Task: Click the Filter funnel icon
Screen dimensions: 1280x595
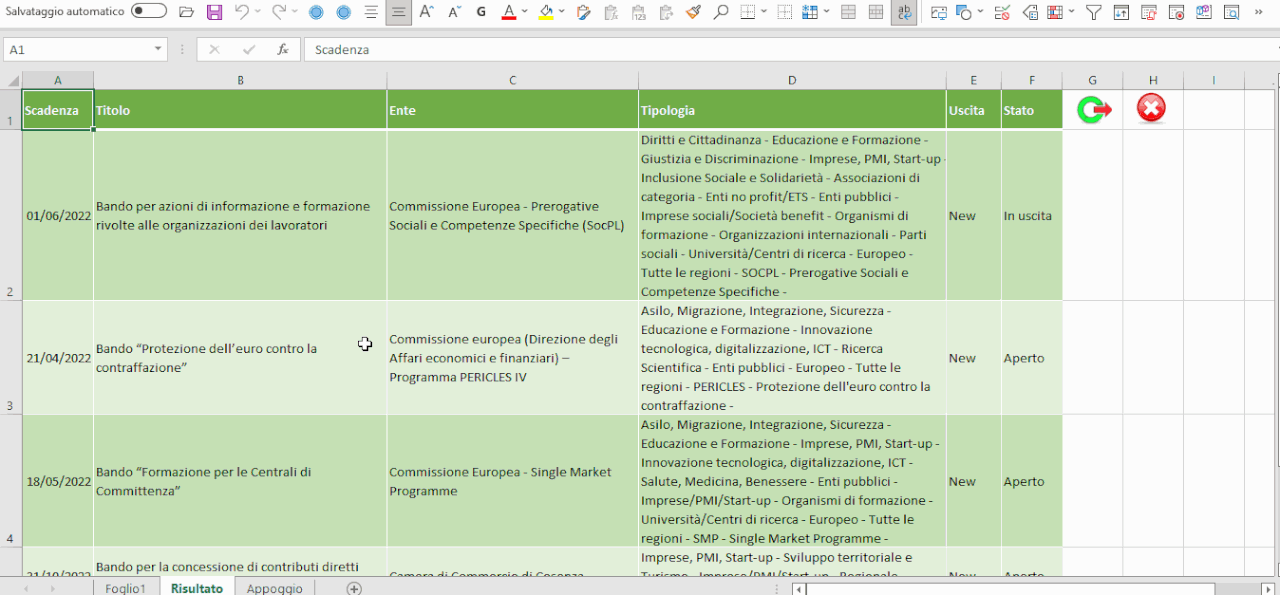Action: (1094, 12)
